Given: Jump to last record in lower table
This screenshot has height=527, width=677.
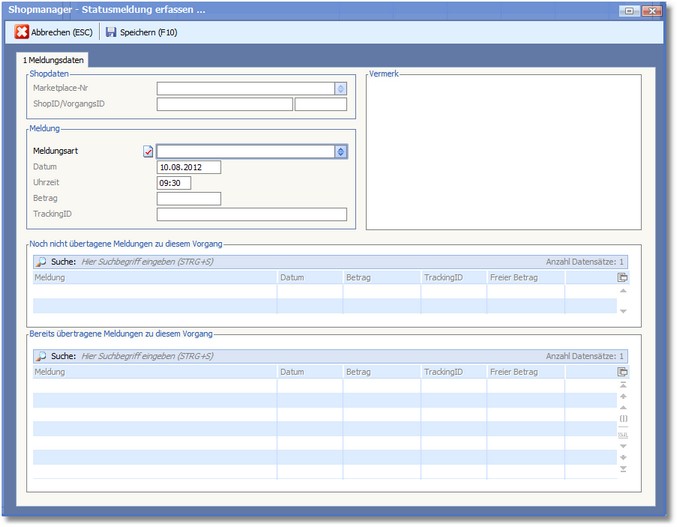Looking at the screenshot, I should pos(623,469).
